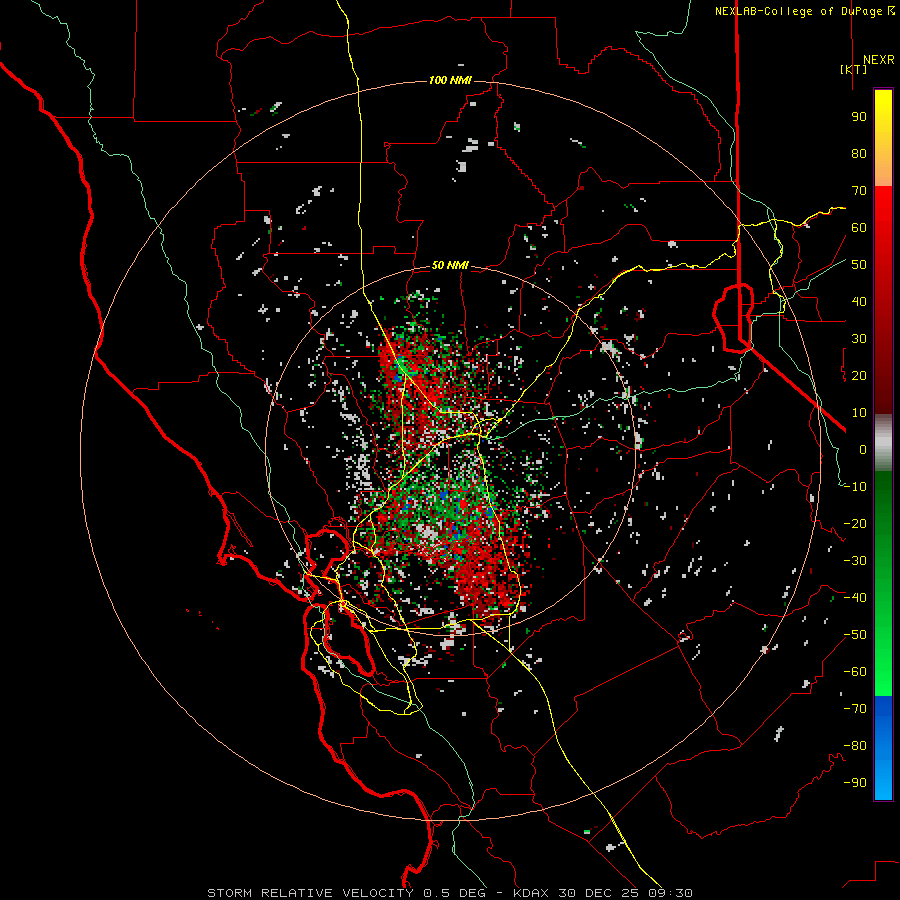Click the NEXR label above the scale
This screenshot has width=900, height=900.
(878, 60)
